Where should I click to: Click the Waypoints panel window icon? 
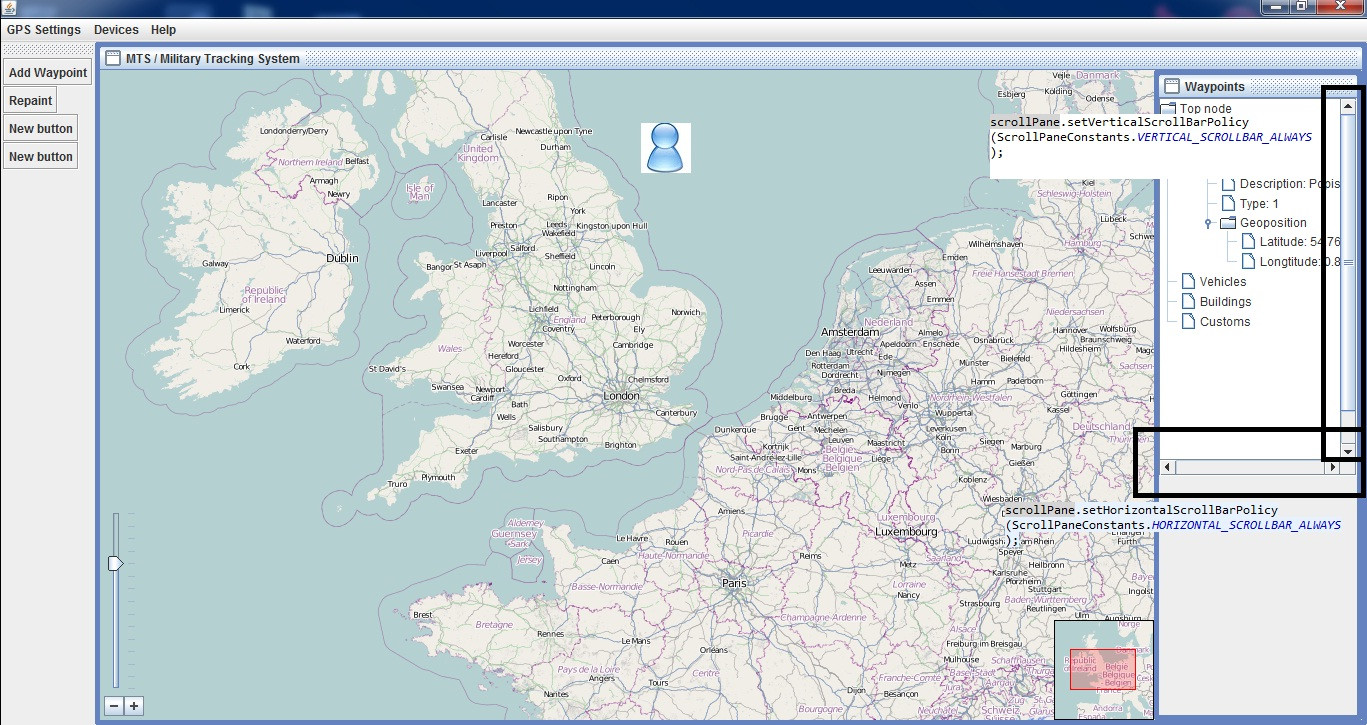click(1172, 87)
